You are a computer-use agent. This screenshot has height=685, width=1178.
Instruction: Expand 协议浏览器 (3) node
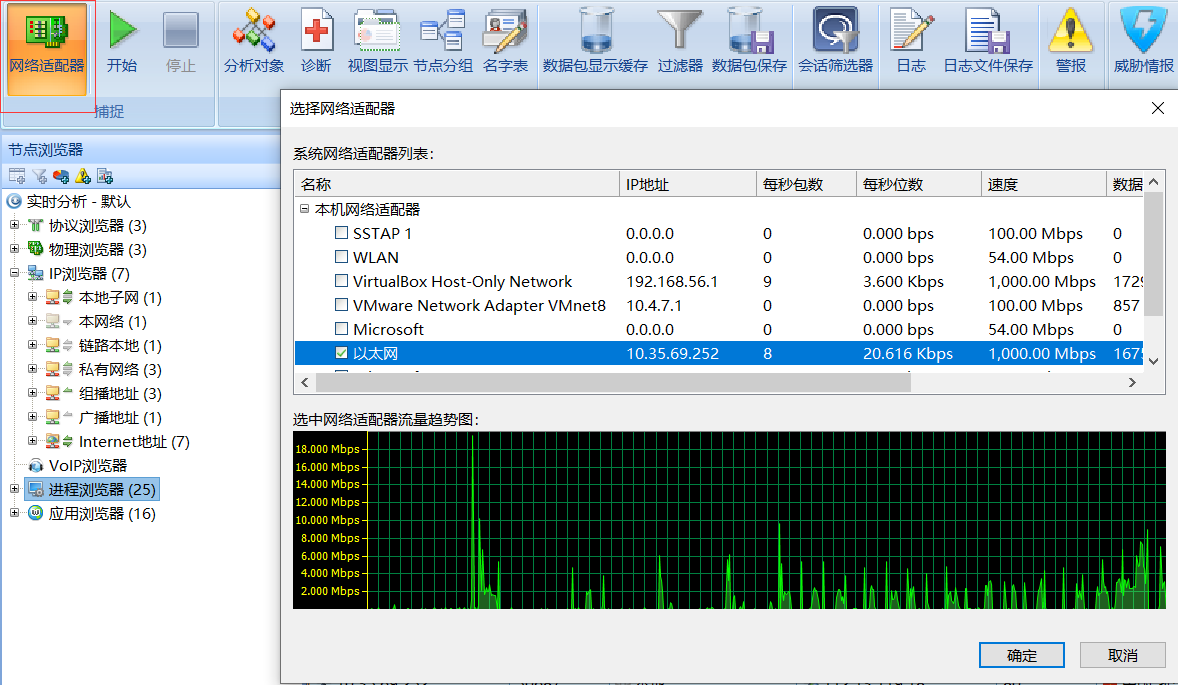coord(14,225)
